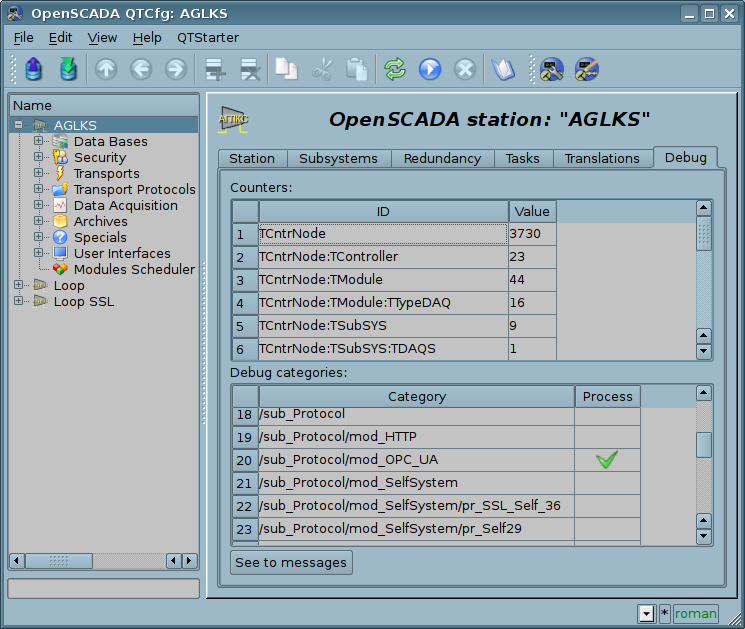The height and width of the screenshot is (629, 745).
Task: Switch to the Translations tab
Action: pyautogui.click(x=602, y=159)
